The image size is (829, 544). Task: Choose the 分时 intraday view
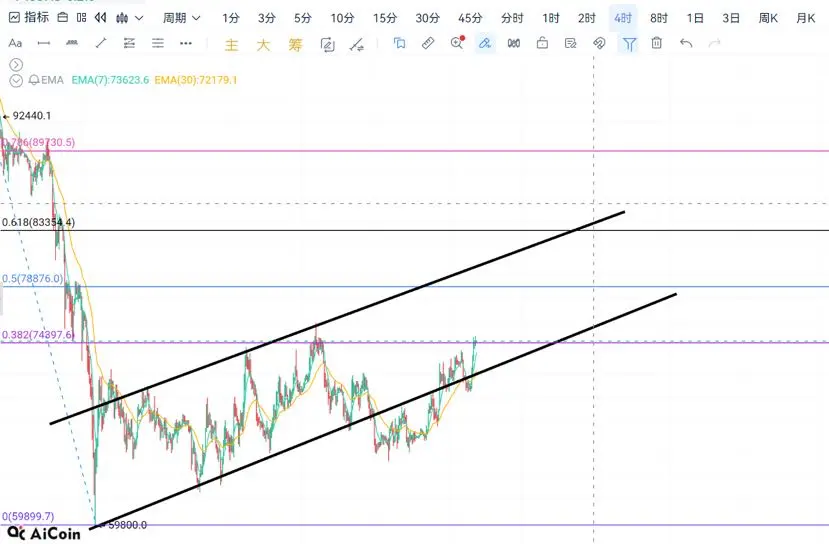point(512,18)
